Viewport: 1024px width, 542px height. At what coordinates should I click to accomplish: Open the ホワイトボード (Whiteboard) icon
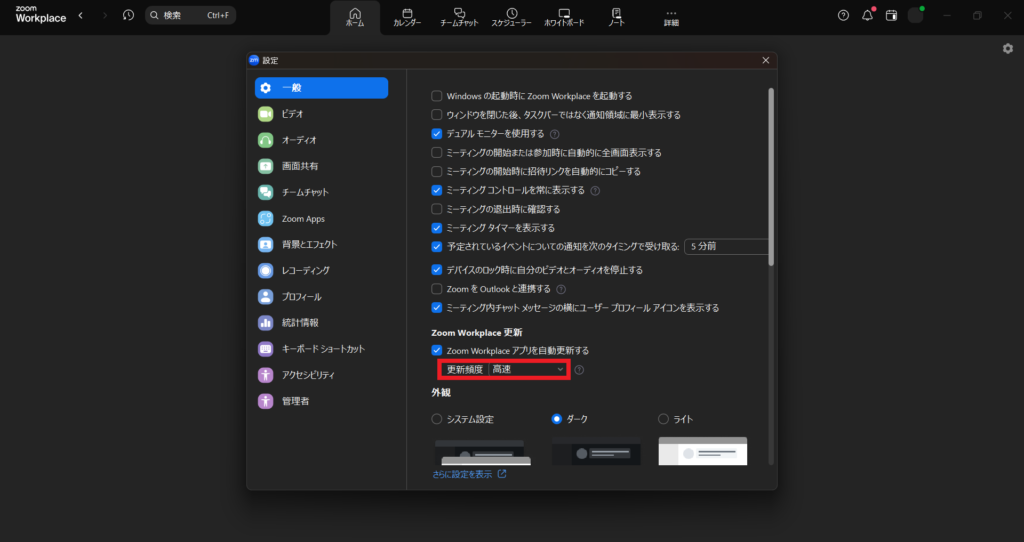[564, 17]
